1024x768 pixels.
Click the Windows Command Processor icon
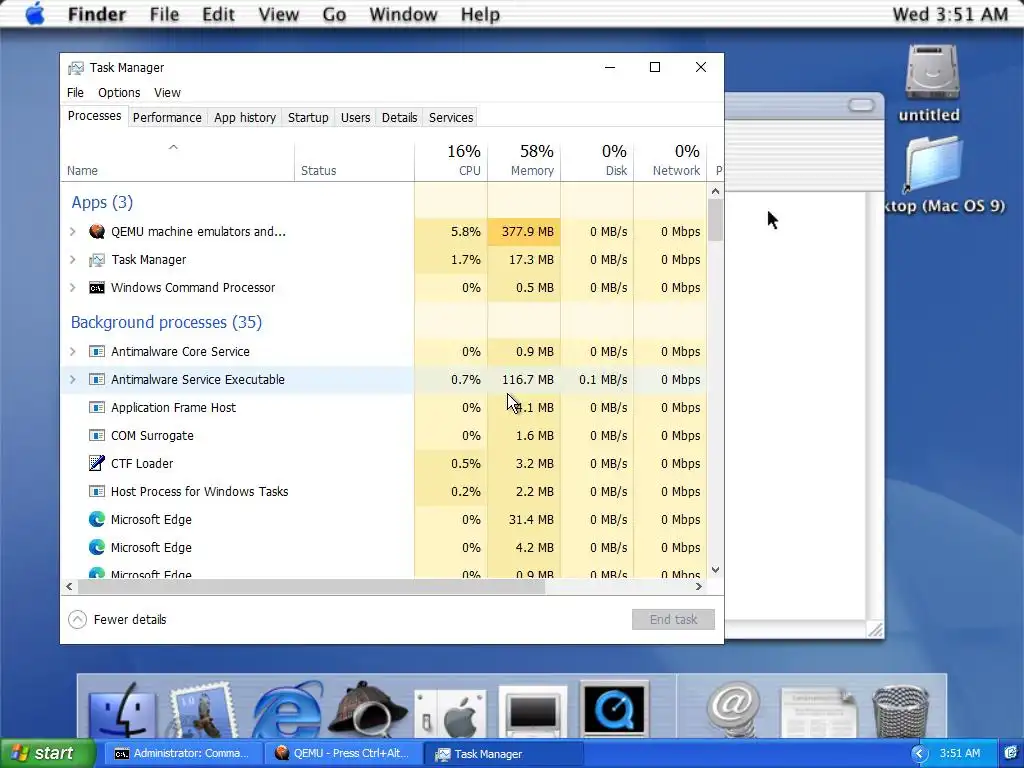pos(97,288)
